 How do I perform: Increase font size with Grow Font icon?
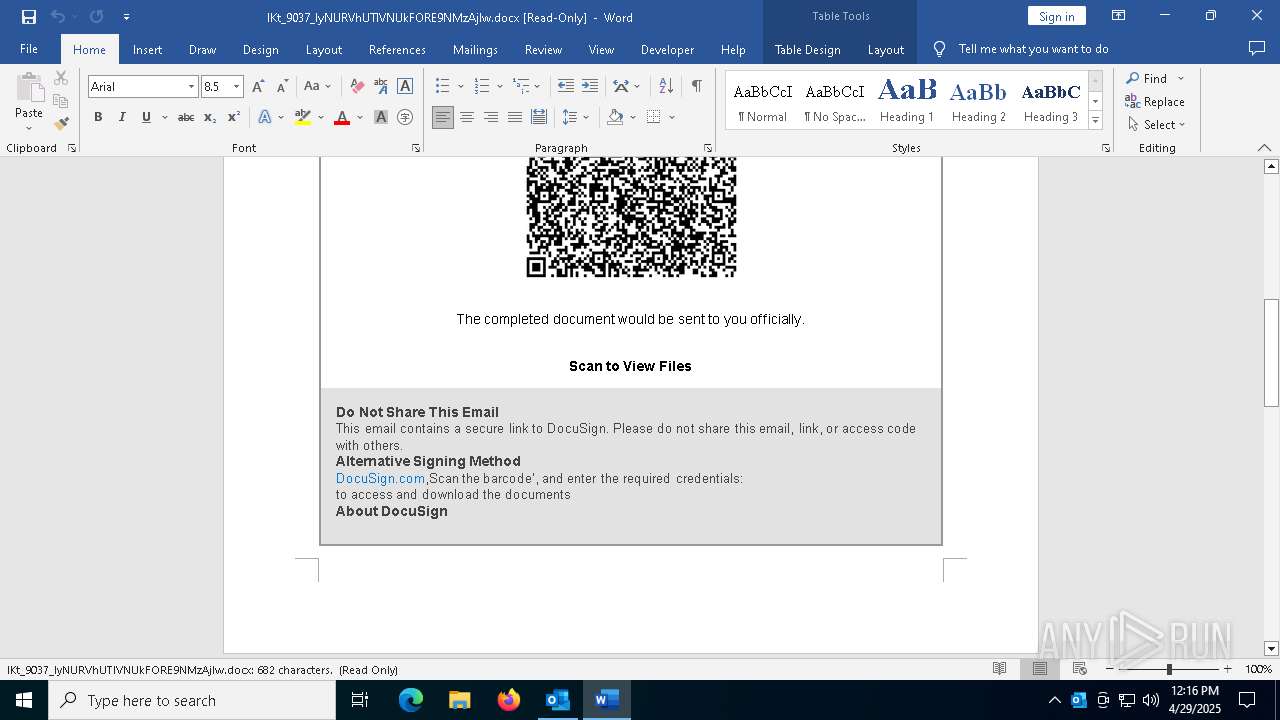coord(258,87)
